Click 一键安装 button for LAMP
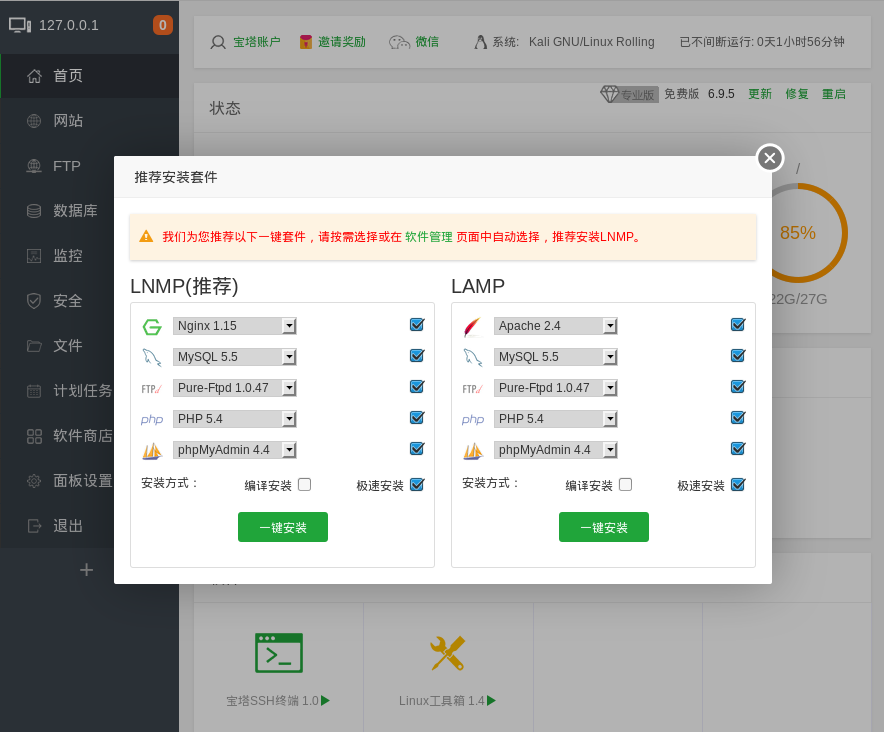Image resolution: width=884 pixels, height=732 pixels. click(604, 527)
